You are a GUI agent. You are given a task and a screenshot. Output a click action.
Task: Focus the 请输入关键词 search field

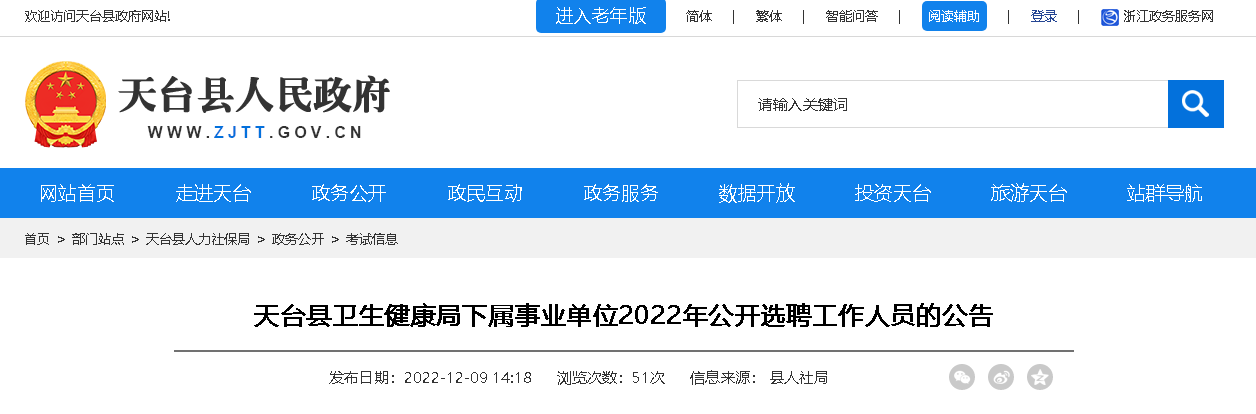point(953,104)
